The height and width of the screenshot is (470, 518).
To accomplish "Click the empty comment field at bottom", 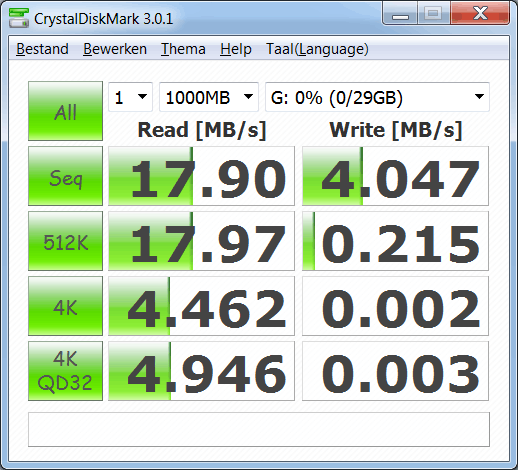I will tap(259, 430).
